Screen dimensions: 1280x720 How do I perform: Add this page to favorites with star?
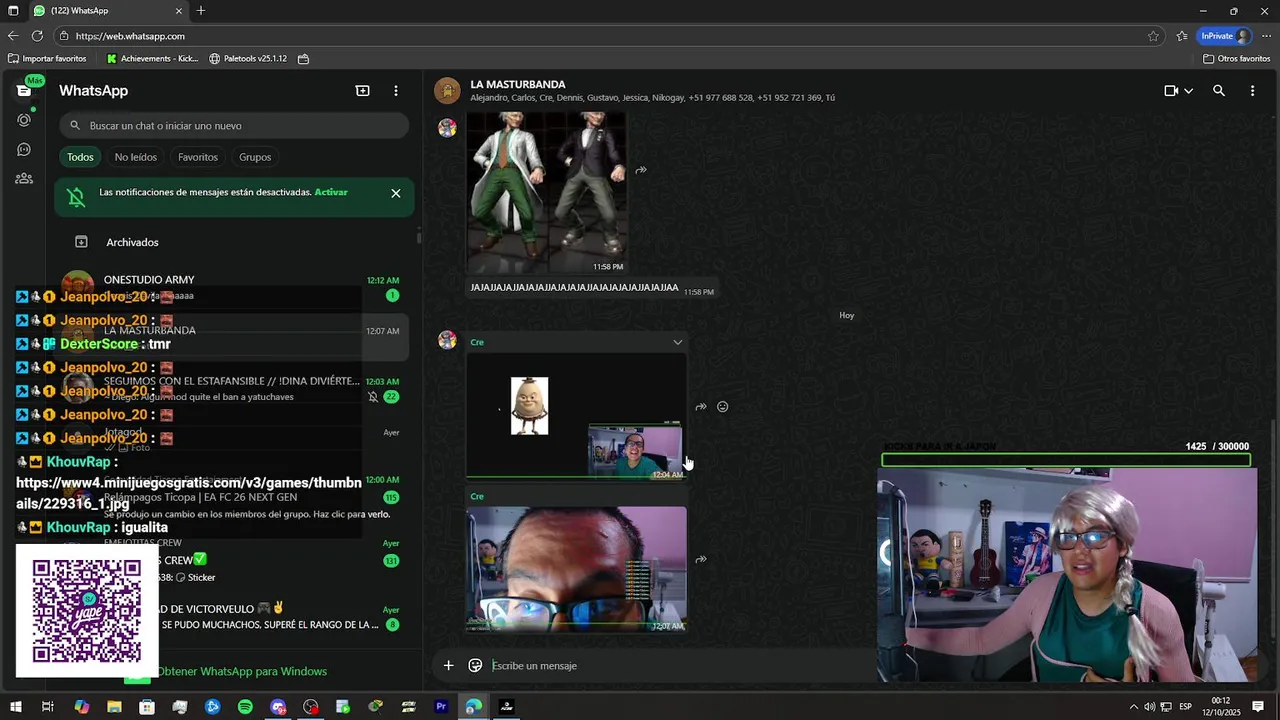pos(1153,36)
